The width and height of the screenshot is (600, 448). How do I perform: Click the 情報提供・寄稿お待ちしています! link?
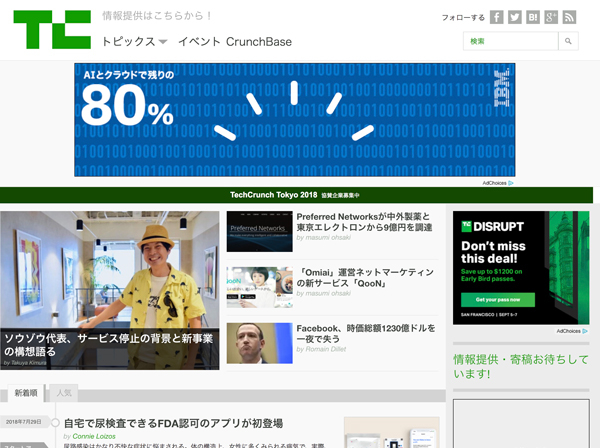[521, 367]
